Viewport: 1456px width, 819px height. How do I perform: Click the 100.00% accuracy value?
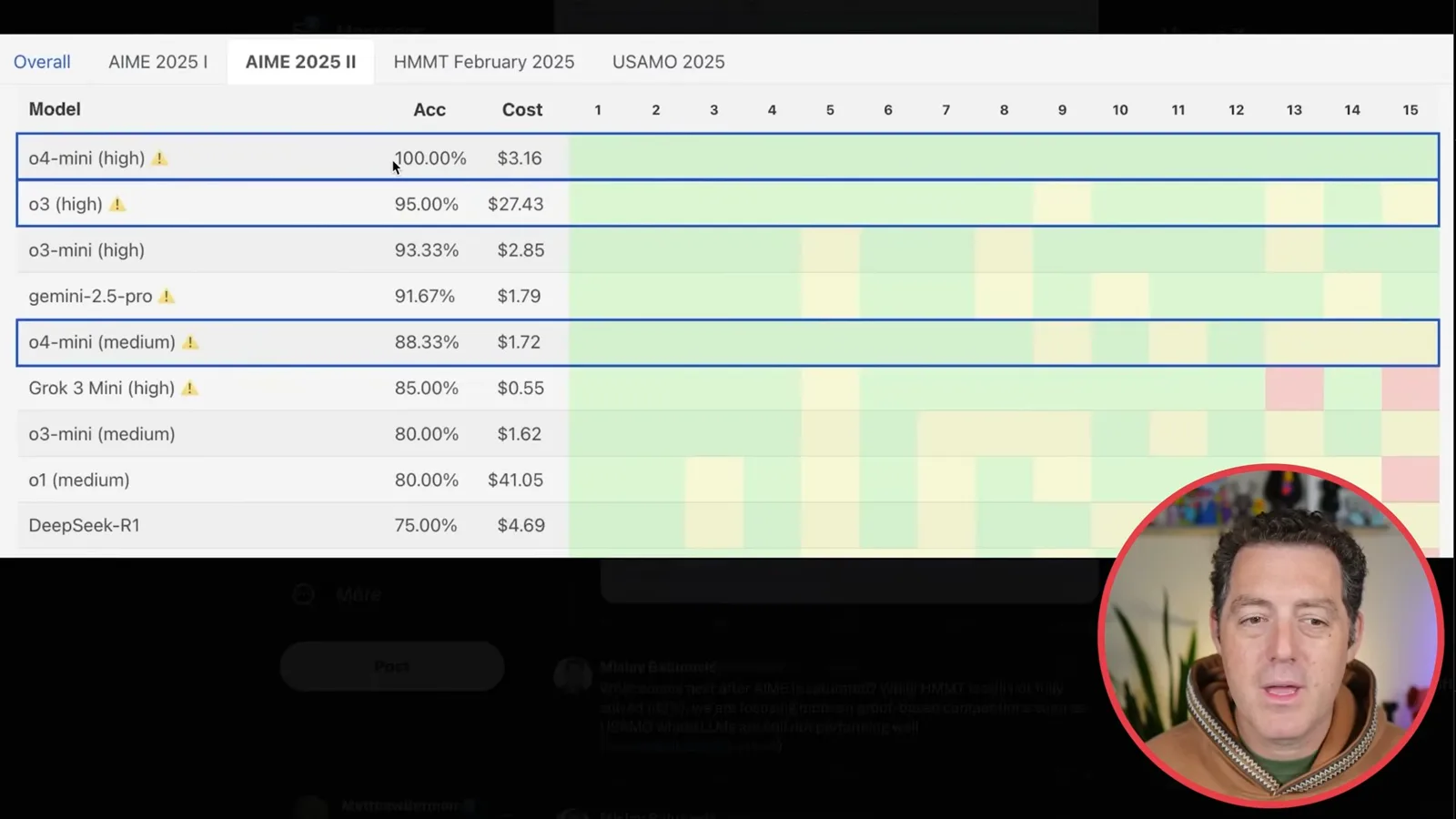point(430,158)
